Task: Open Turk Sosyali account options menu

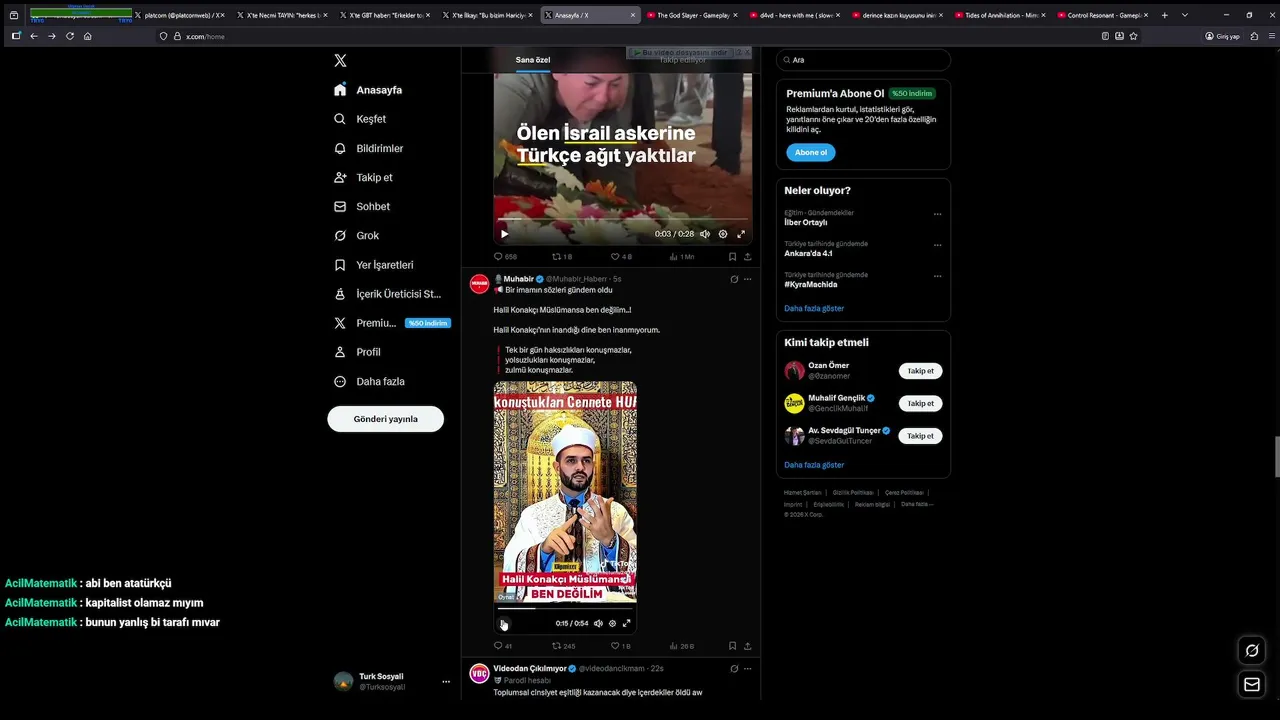Action: [x=446, y=682]
